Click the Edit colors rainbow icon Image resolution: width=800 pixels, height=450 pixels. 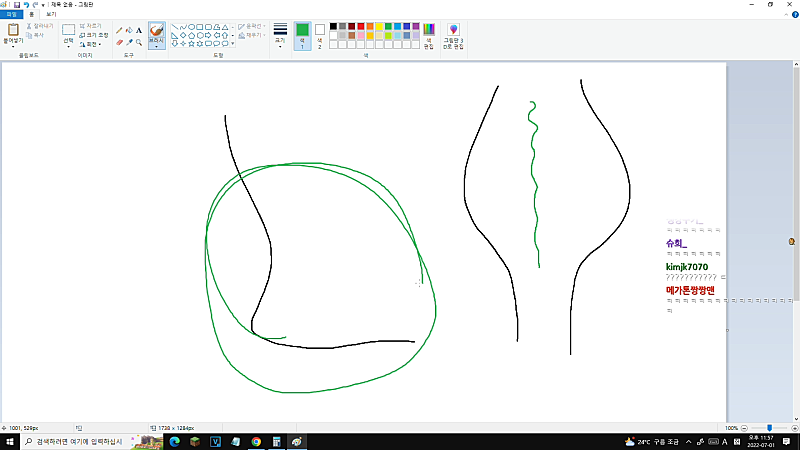(x=429, y=31)
